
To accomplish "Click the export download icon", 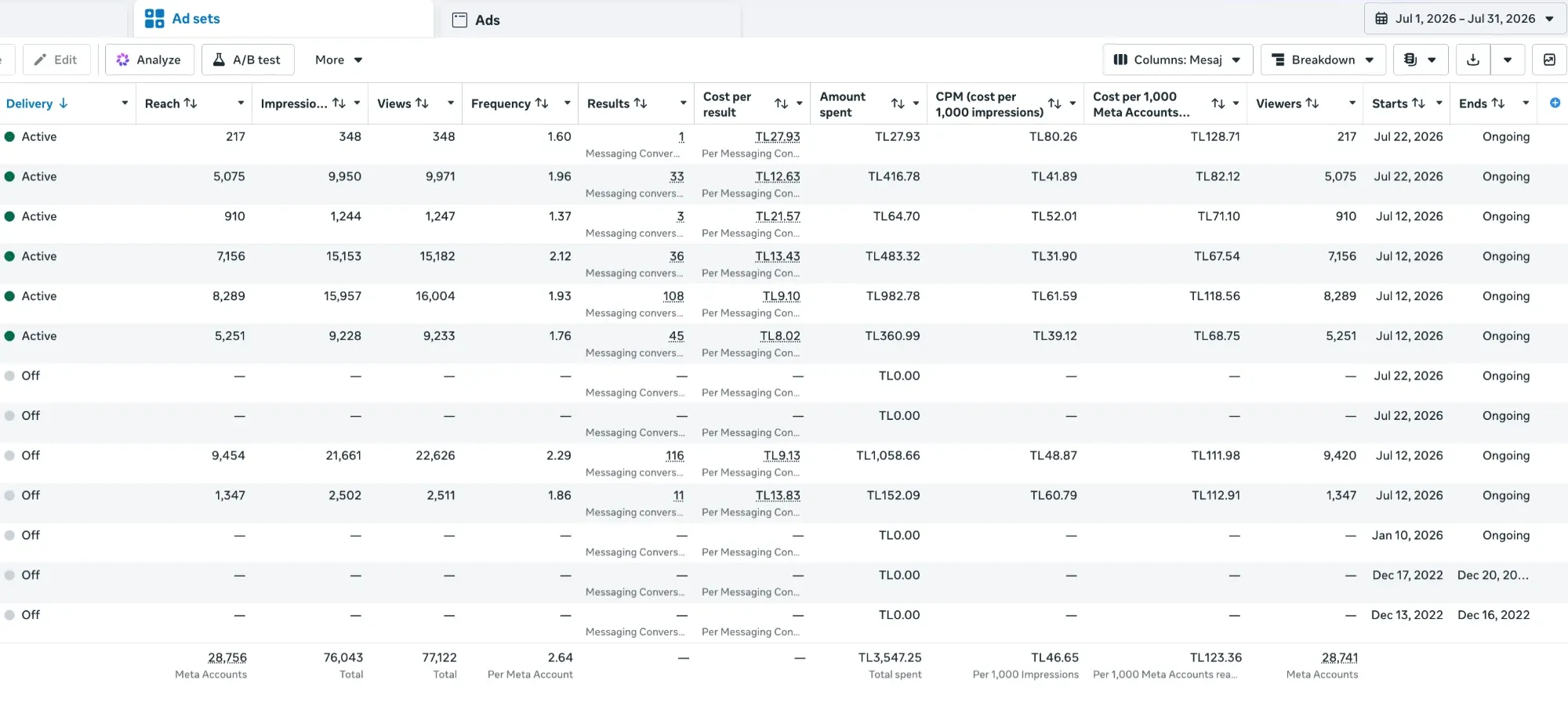I will pos(1473,60).
